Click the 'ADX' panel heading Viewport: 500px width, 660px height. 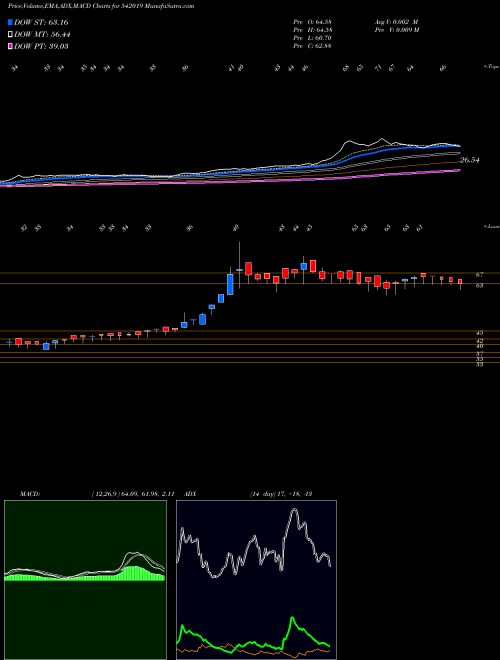(x=191, y=494)
